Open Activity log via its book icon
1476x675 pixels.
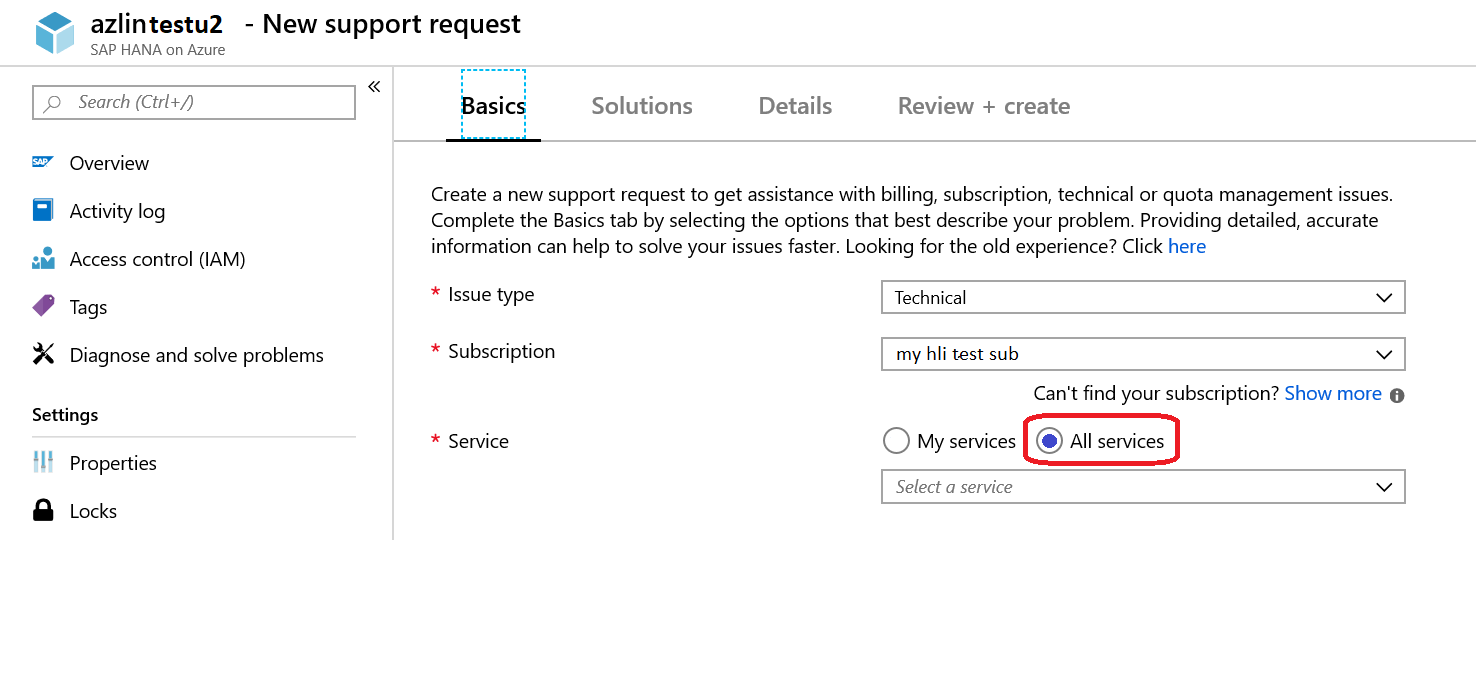43,210
